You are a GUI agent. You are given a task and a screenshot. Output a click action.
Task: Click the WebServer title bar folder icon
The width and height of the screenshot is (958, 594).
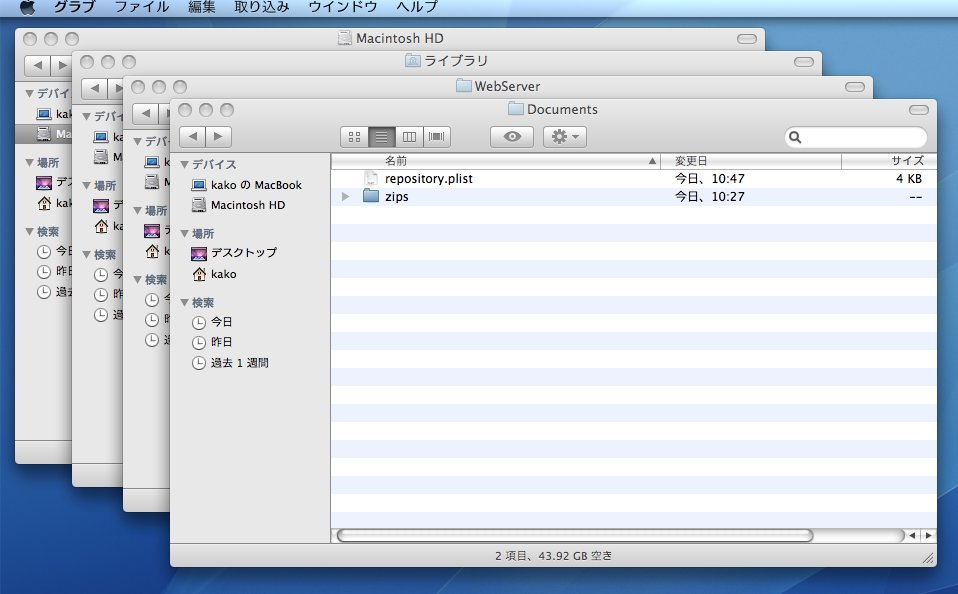pos(464,86)
